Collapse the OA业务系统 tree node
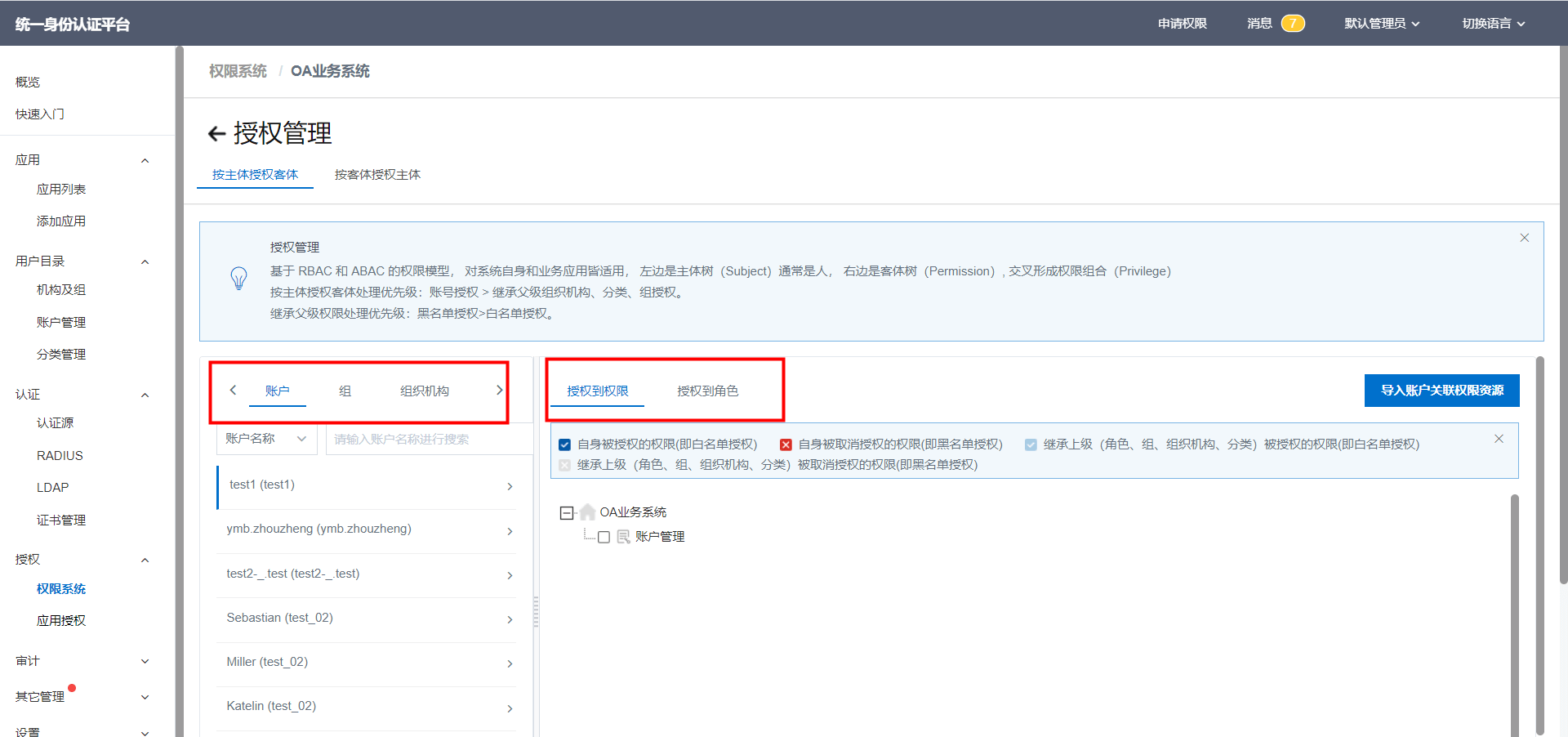This screenshot has height=737, width=1568. [x=567, y=513]
